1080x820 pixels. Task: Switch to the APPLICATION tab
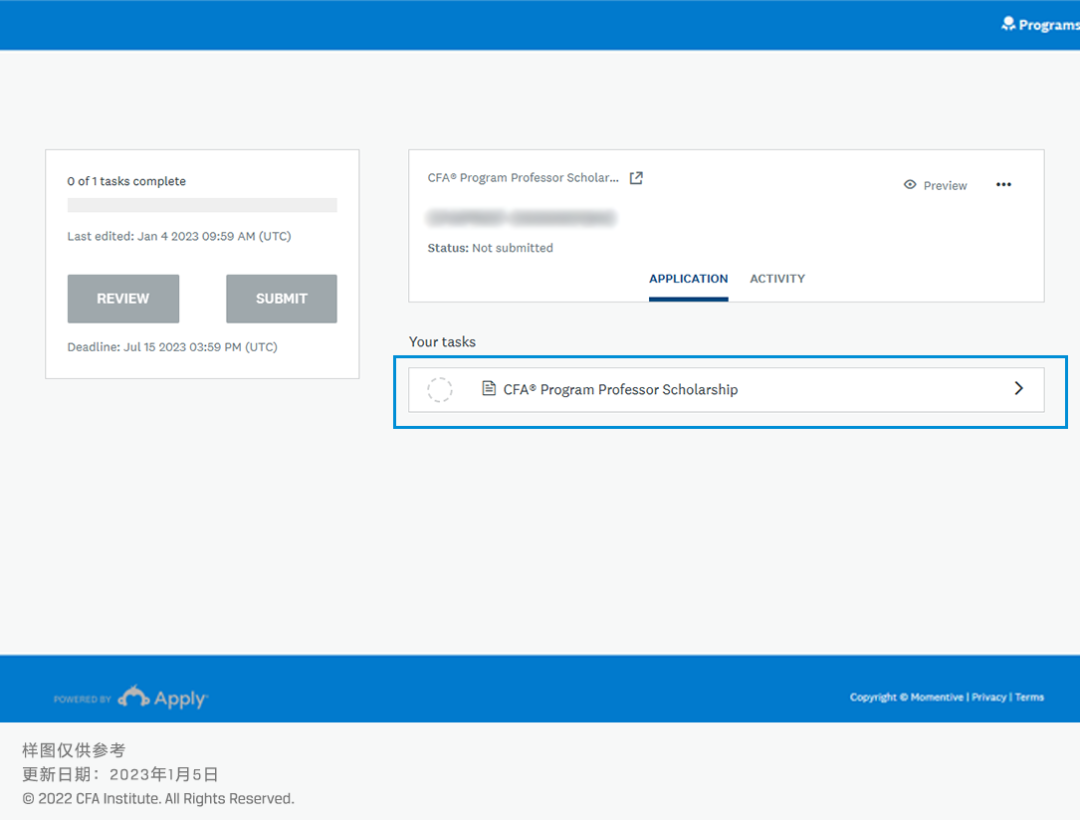[688, 279]
